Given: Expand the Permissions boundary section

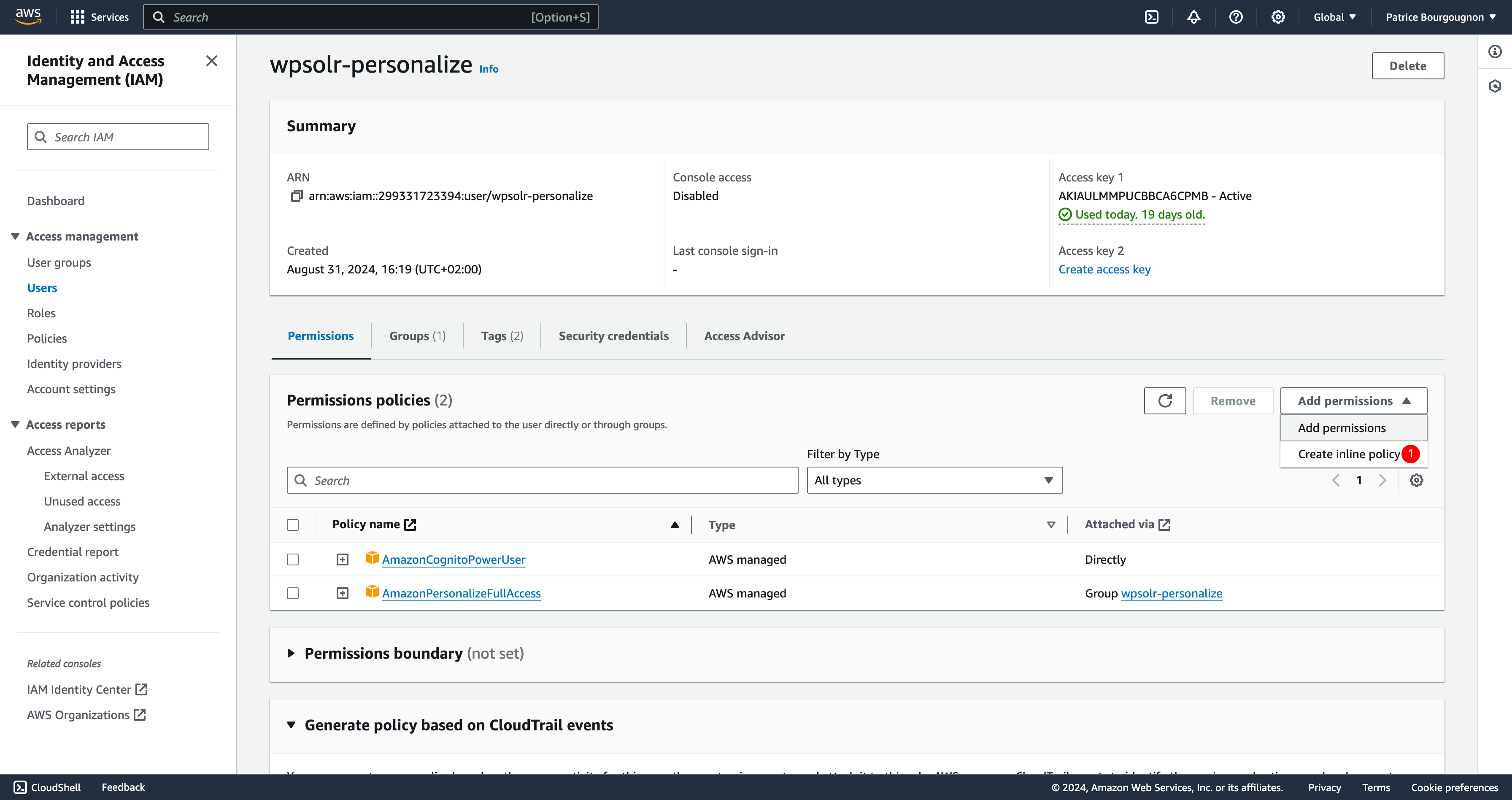Looking at the screenshot, I should pyautogui.click(x=291, y=653).
